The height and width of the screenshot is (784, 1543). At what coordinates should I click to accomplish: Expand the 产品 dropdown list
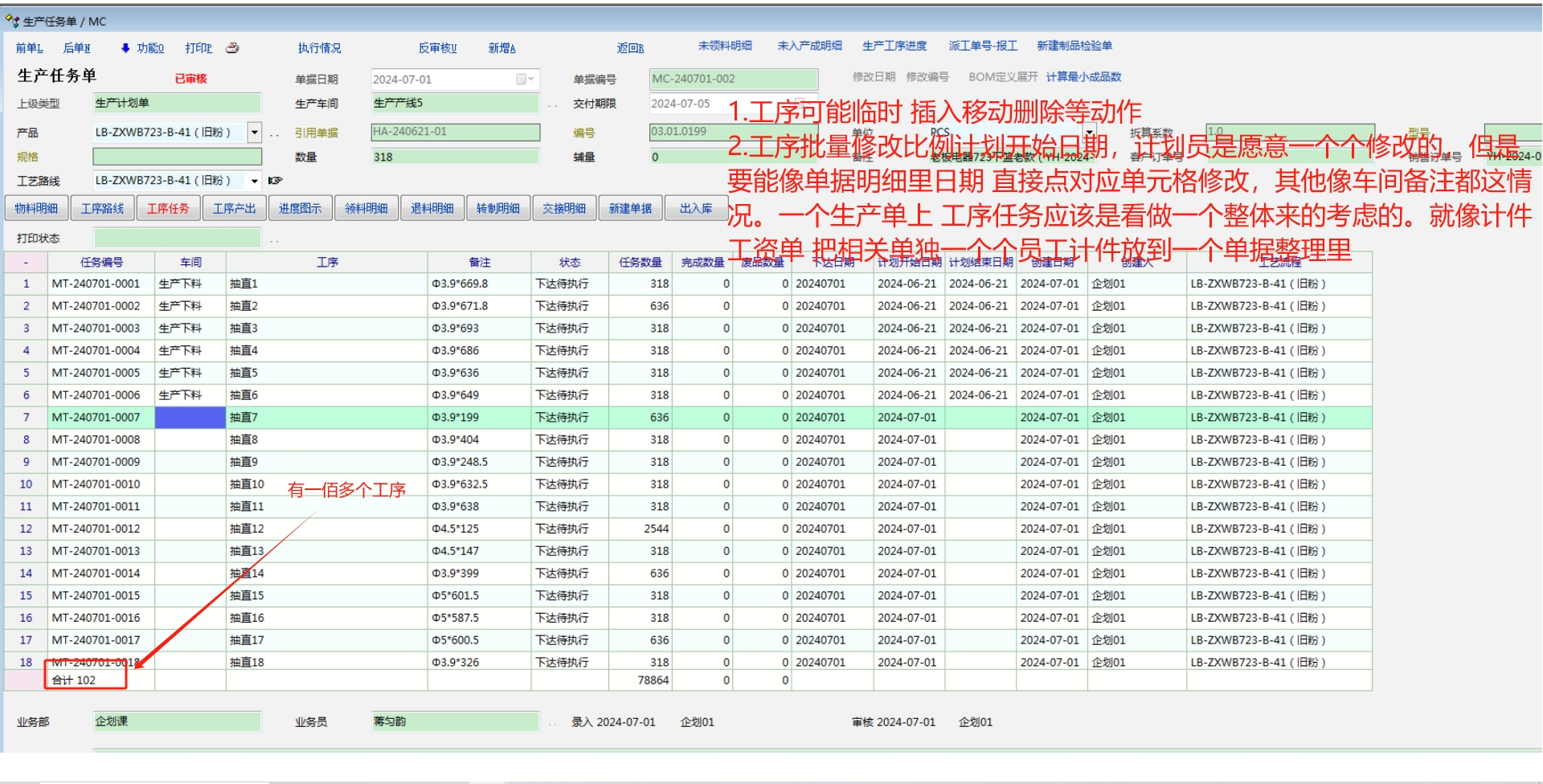255,132
